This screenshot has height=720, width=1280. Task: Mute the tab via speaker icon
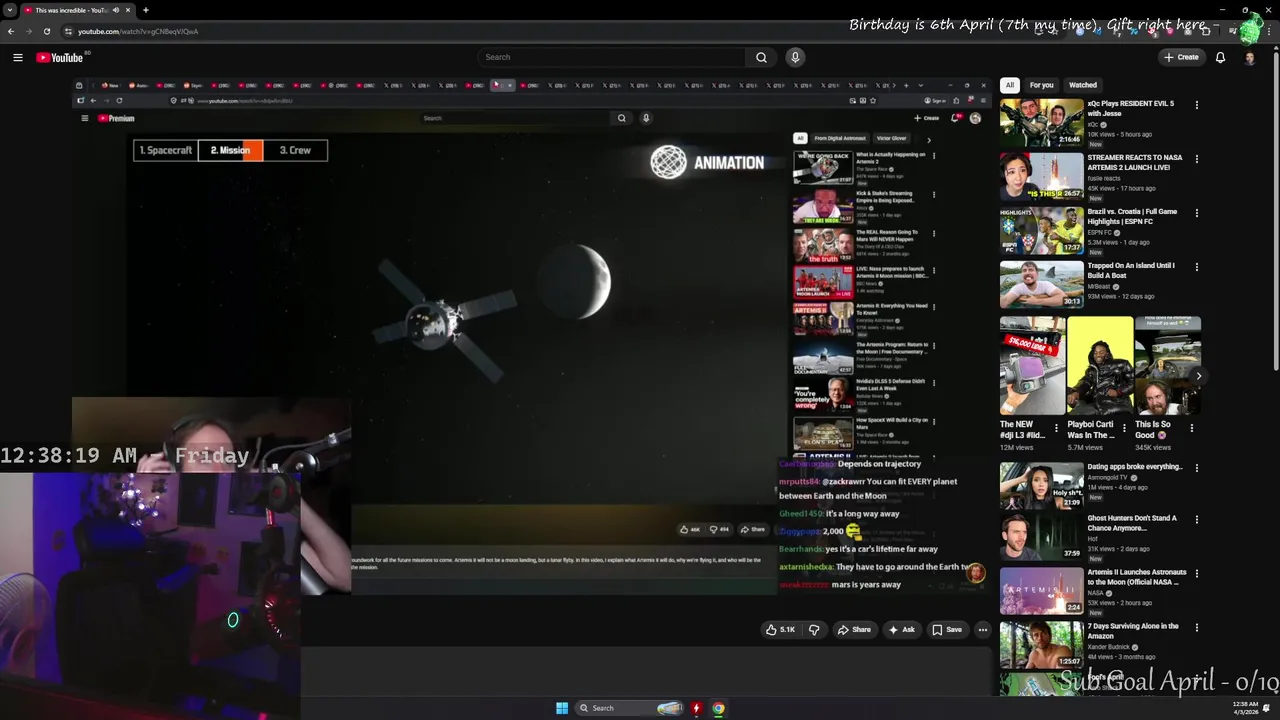pyautogui.click(x=116, y=10)
